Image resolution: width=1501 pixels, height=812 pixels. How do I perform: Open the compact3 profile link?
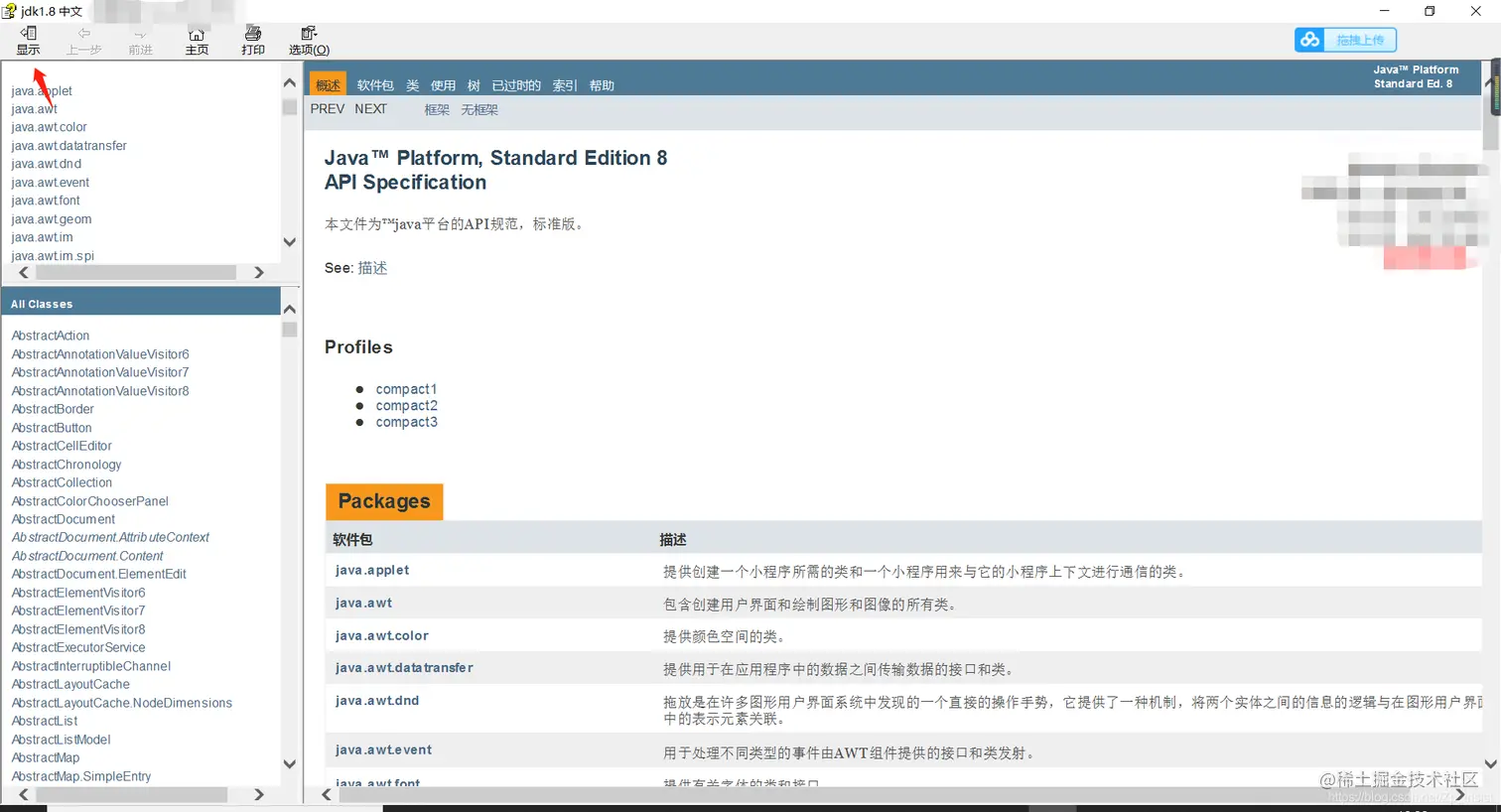tap(406, 422)
